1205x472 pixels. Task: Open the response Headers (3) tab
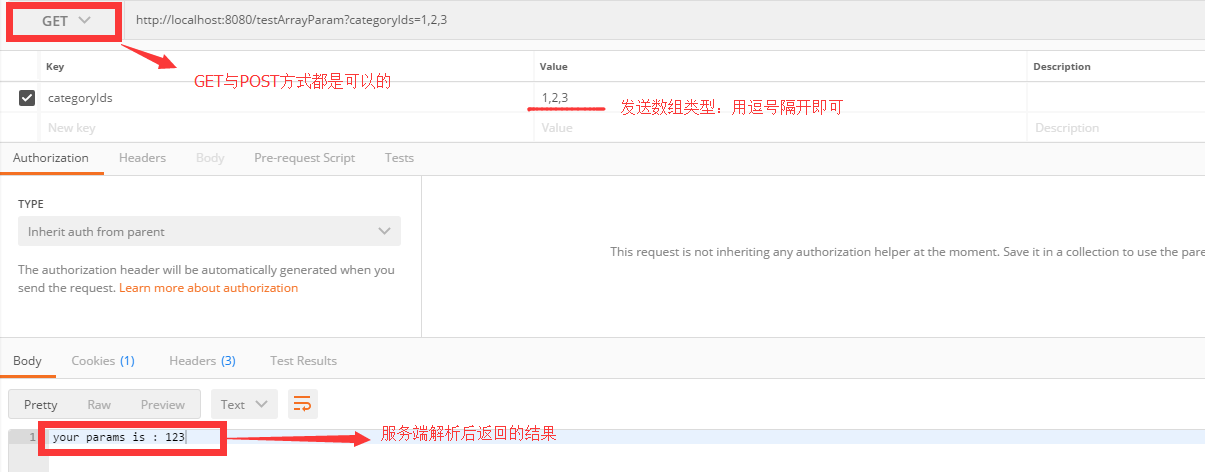point(202,361)
